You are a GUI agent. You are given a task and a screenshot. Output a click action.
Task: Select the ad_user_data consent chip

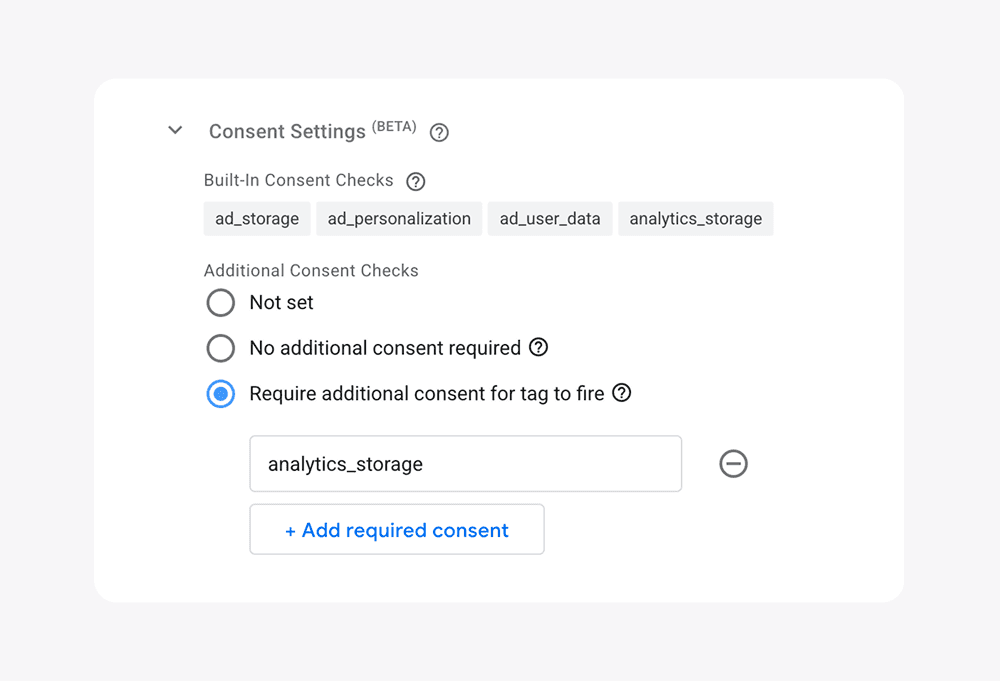549,218
